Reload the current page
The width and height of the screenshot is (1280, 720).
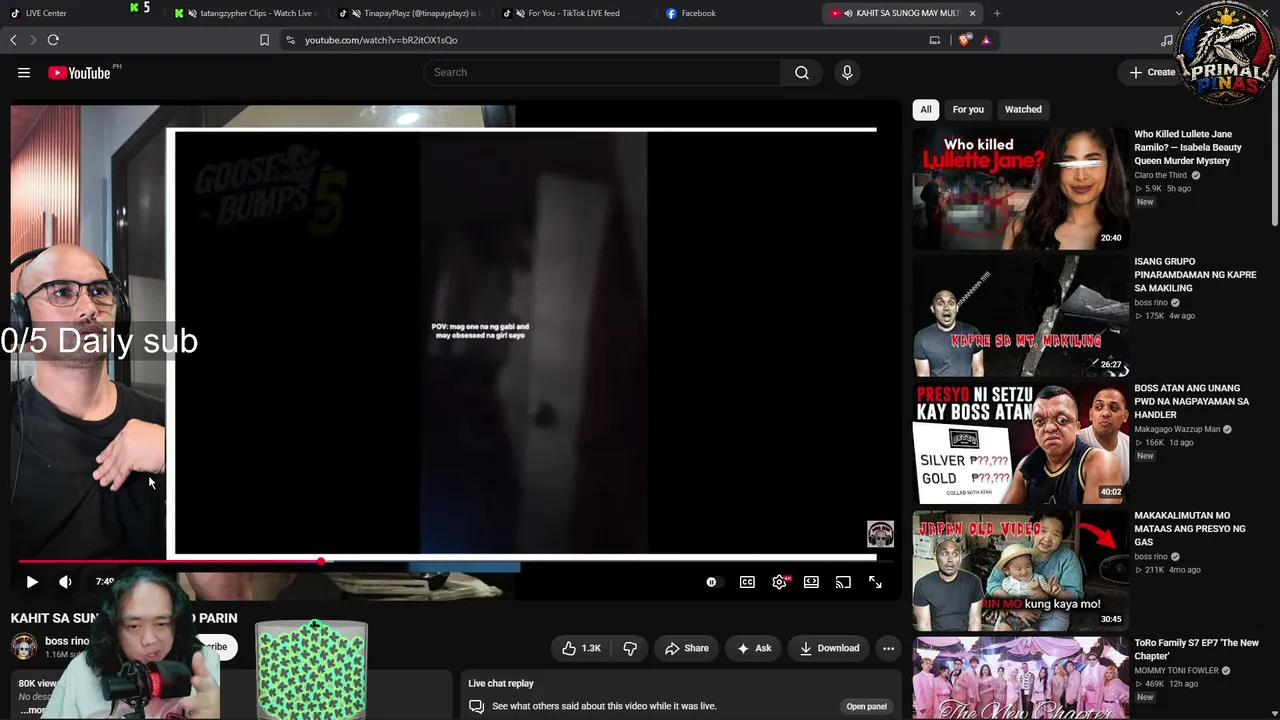(x=53, y=40)
